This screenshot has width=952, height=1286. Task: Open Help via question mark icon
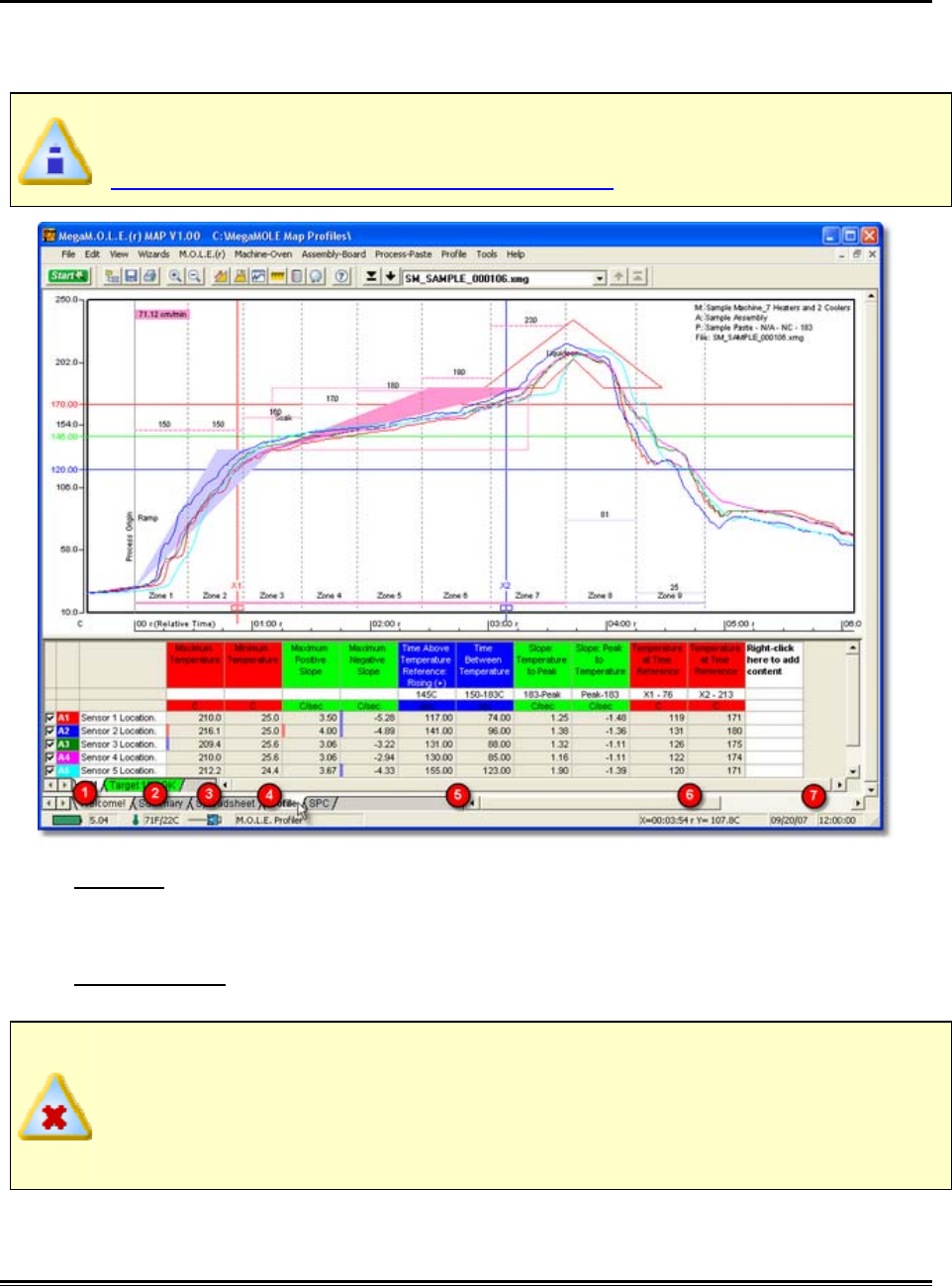[341, 277]
